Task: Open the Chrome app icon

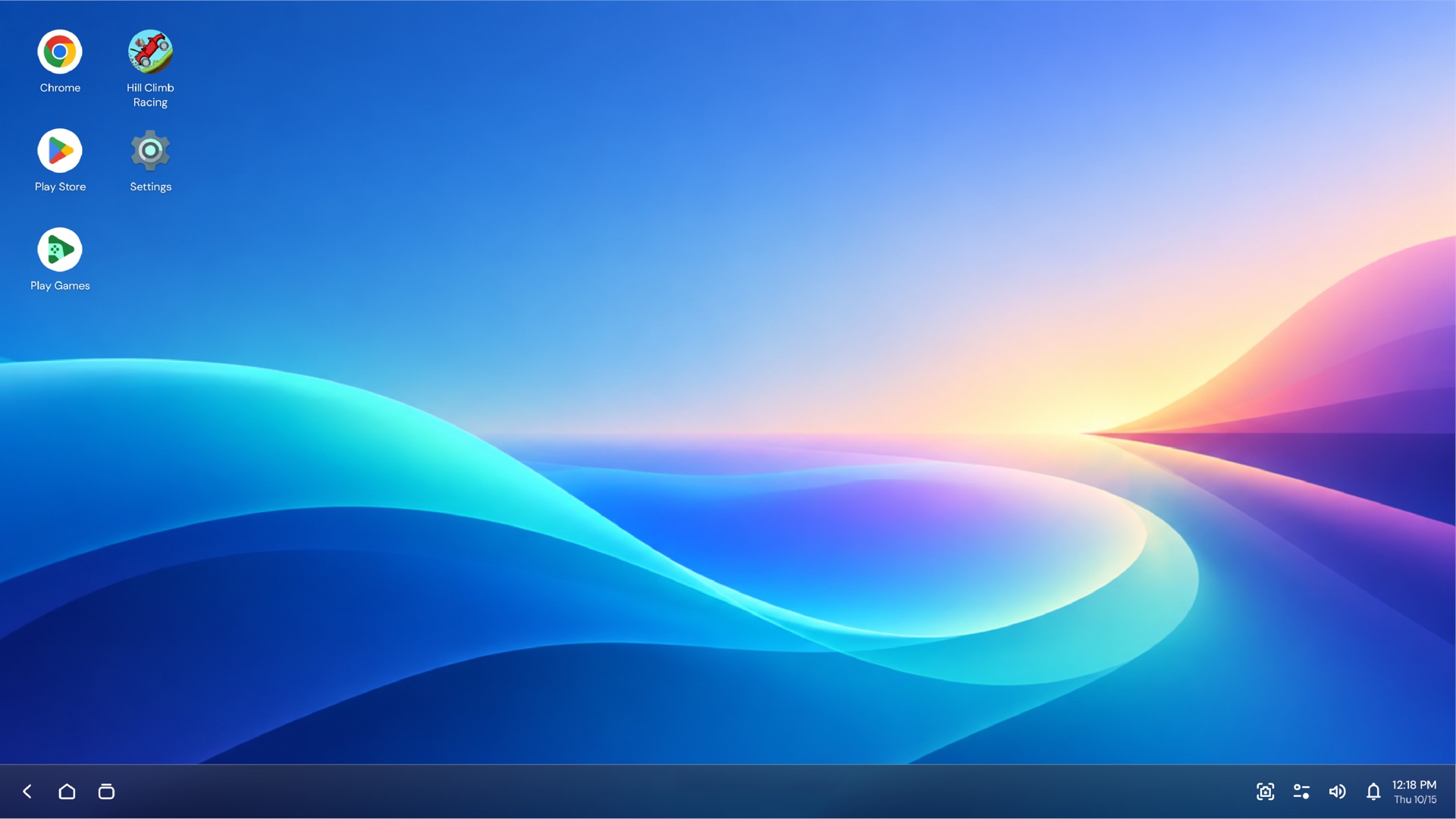Action: click(60, 52)
